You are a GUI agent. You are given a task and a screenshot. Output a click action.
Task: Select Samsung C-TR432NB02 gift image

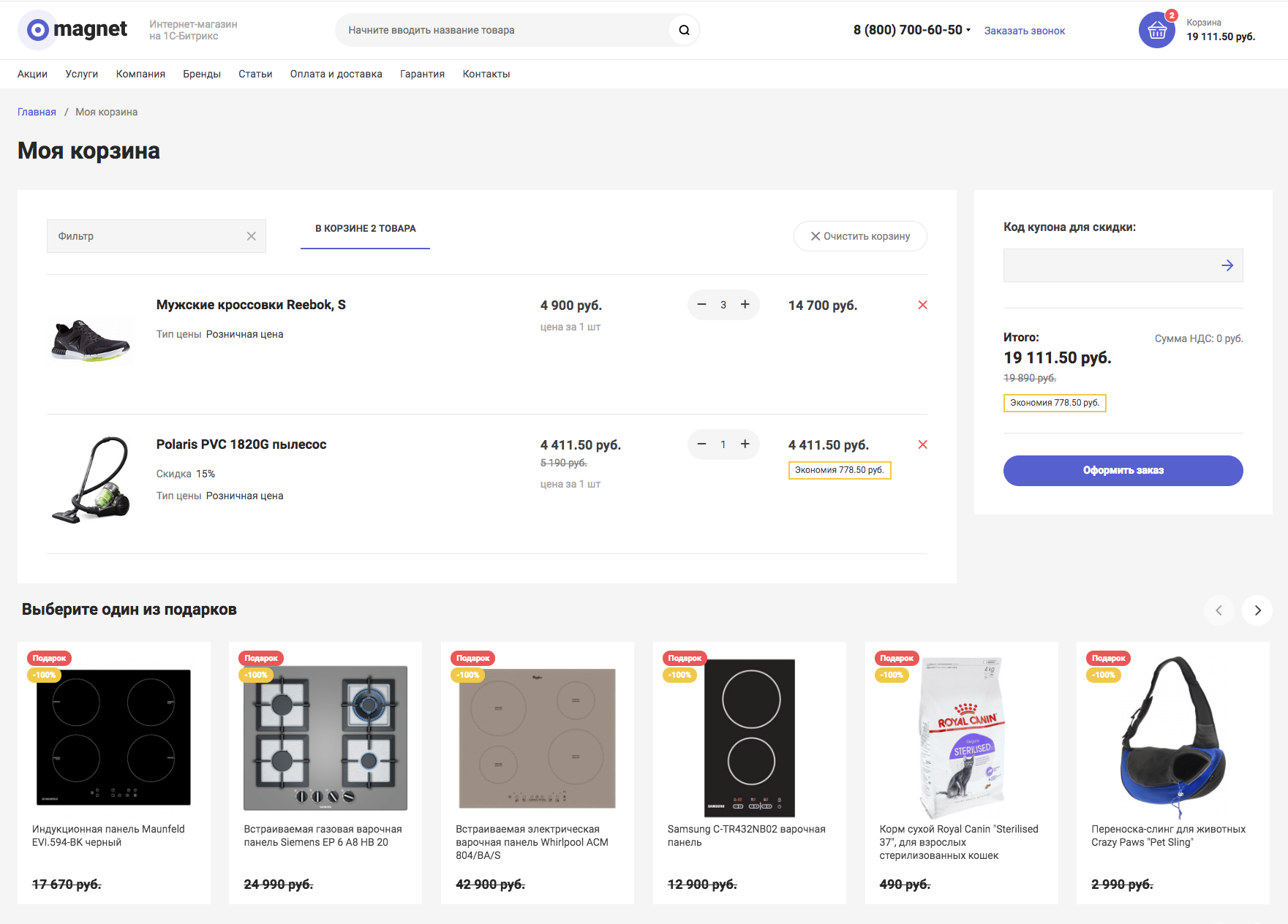click(750, 738)
